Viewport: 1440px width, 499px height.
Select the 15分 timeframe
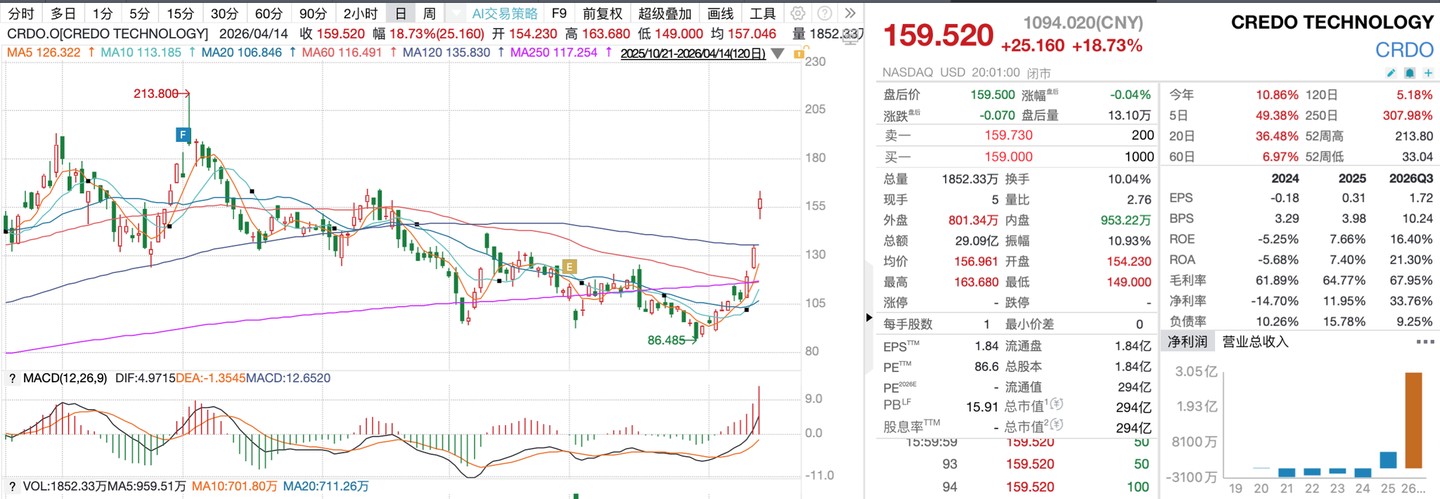(x=180, y=14)
